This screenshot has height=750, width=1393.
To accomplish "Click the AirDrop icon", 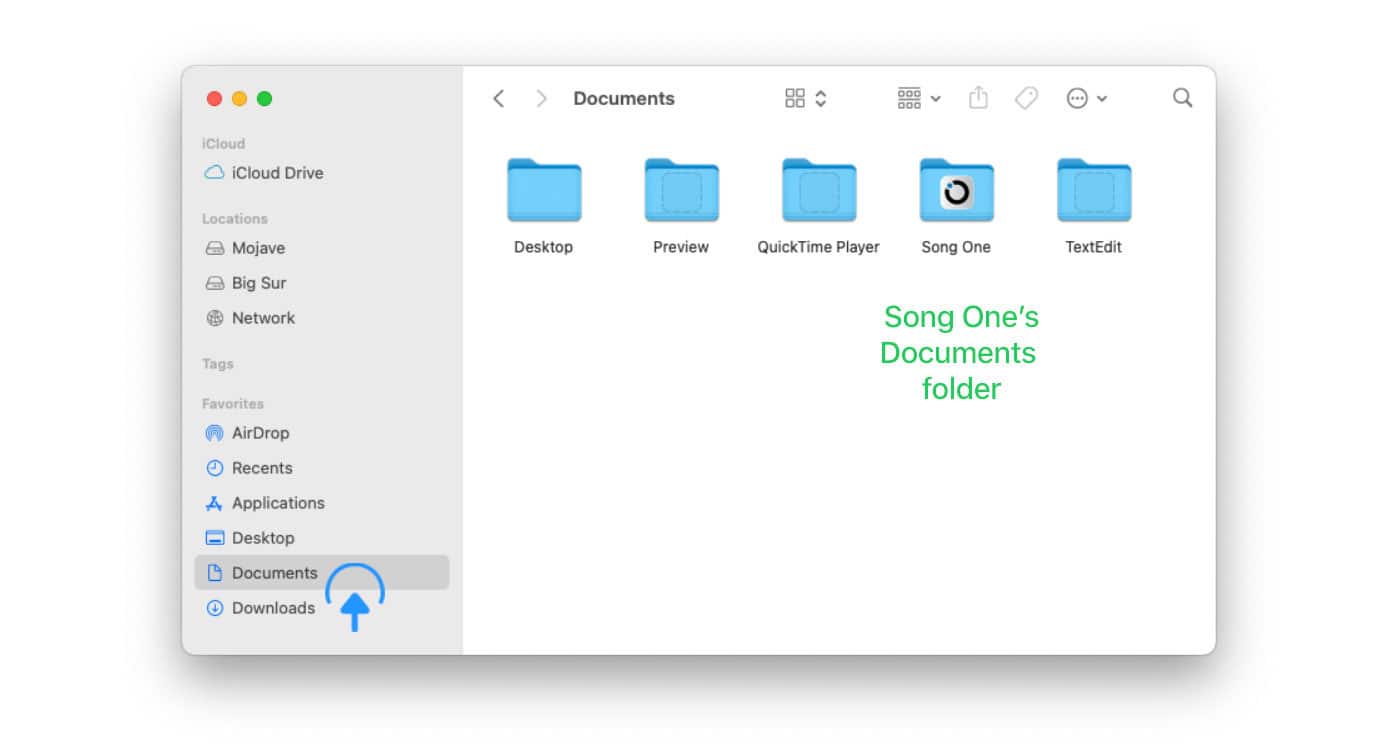I will coord(214,433).
